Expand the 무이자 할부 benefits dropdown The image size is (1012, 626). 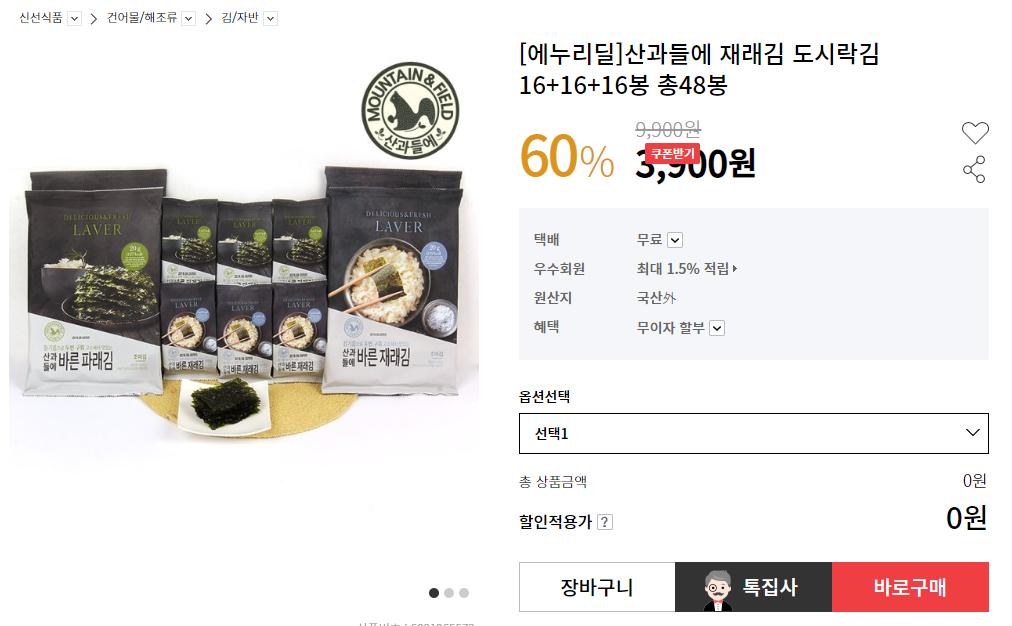click(717, 328)
